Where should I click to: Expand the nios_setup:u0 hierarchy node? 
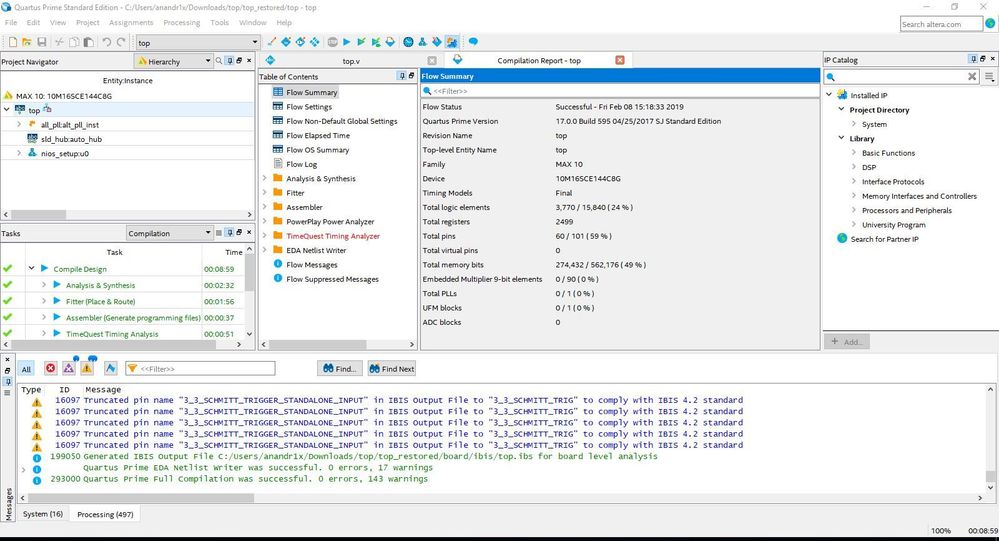click(x=19, y=153)
